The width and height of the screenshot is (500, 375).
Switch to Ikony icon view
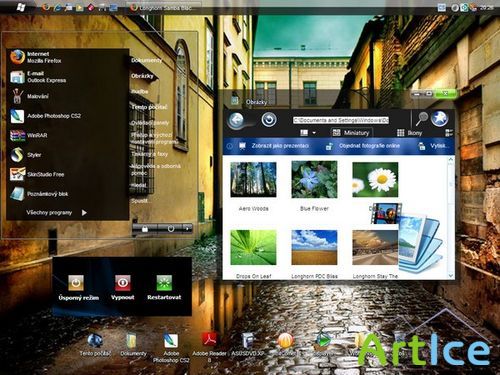pyautogui.click(x=409, y=133)
